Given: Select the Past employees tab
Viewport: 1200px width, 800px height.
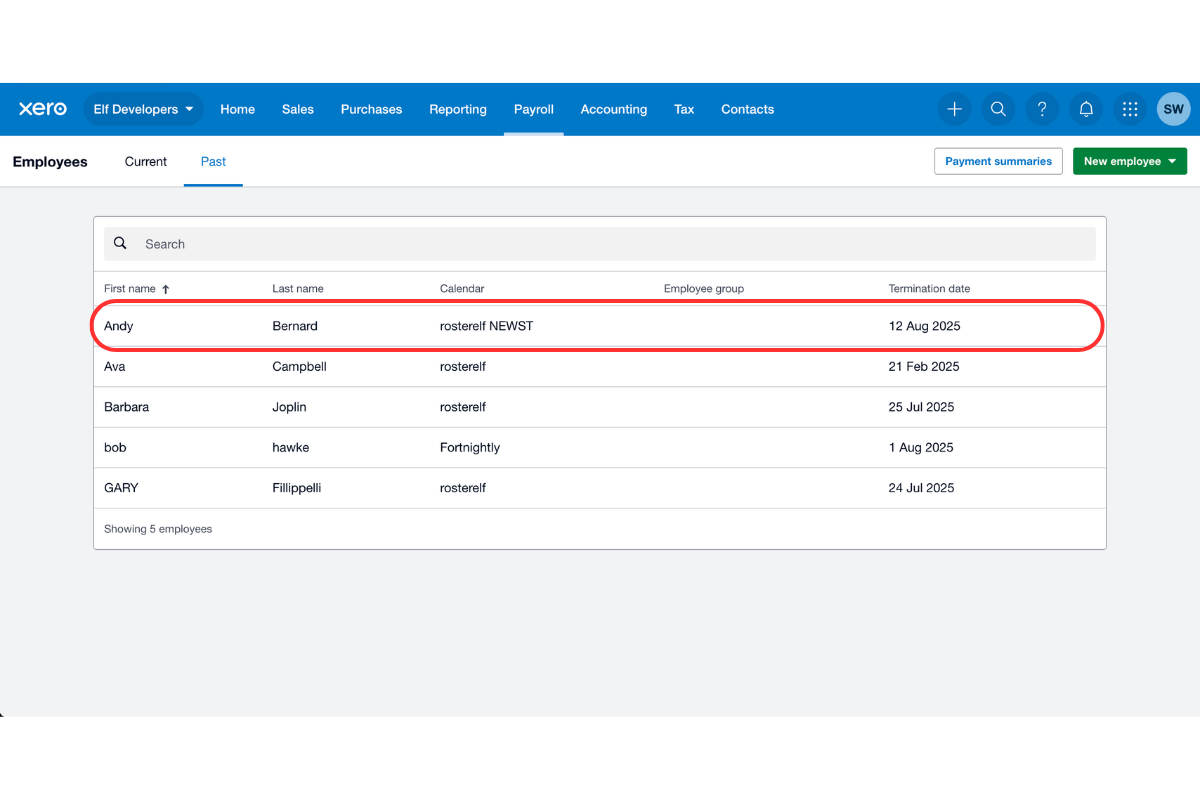Looking at the screenshot, I should pos(213,161).
